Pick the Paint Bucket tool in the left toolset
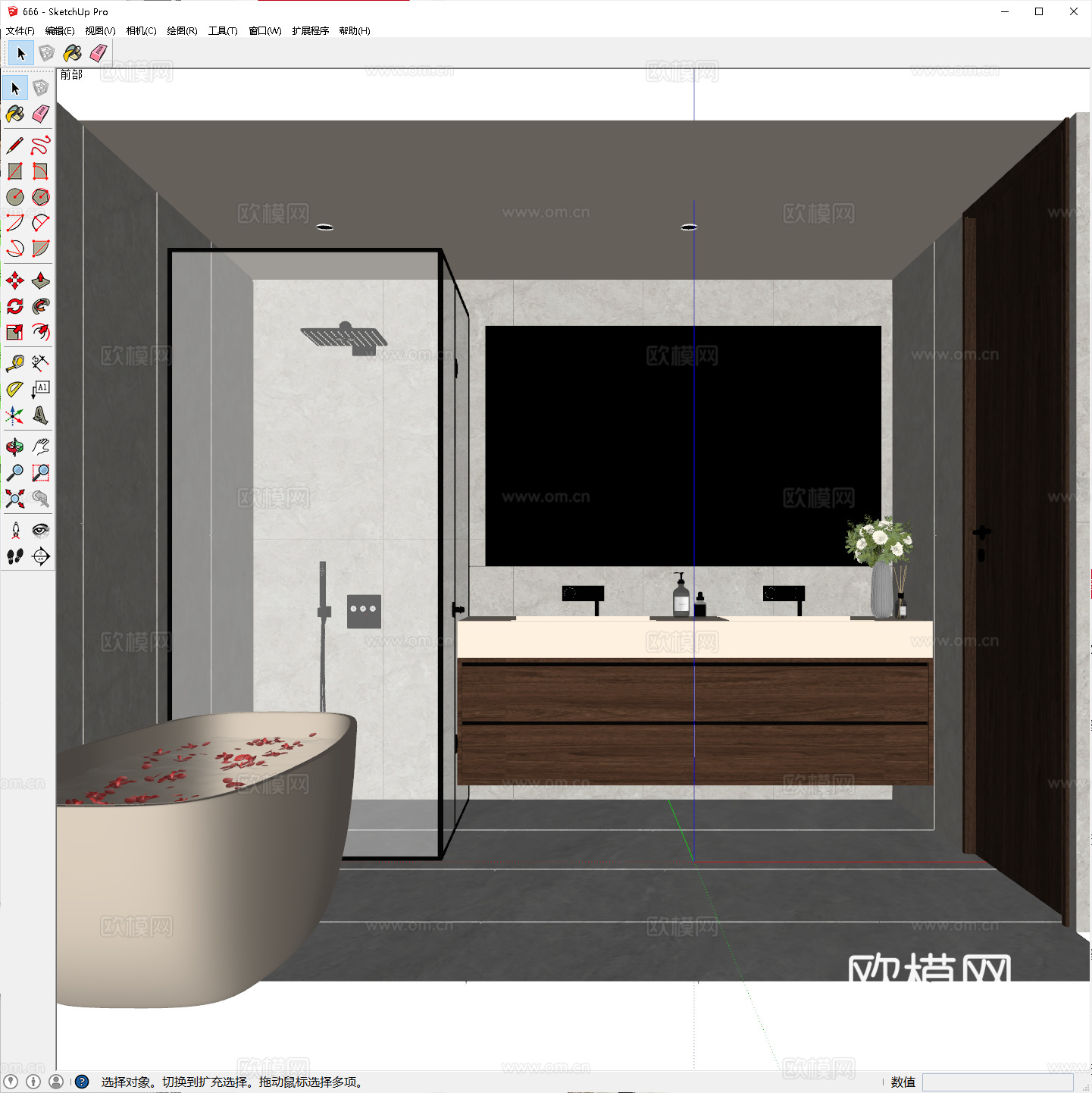The image size is (1092, 1093). tap(15, 114)
